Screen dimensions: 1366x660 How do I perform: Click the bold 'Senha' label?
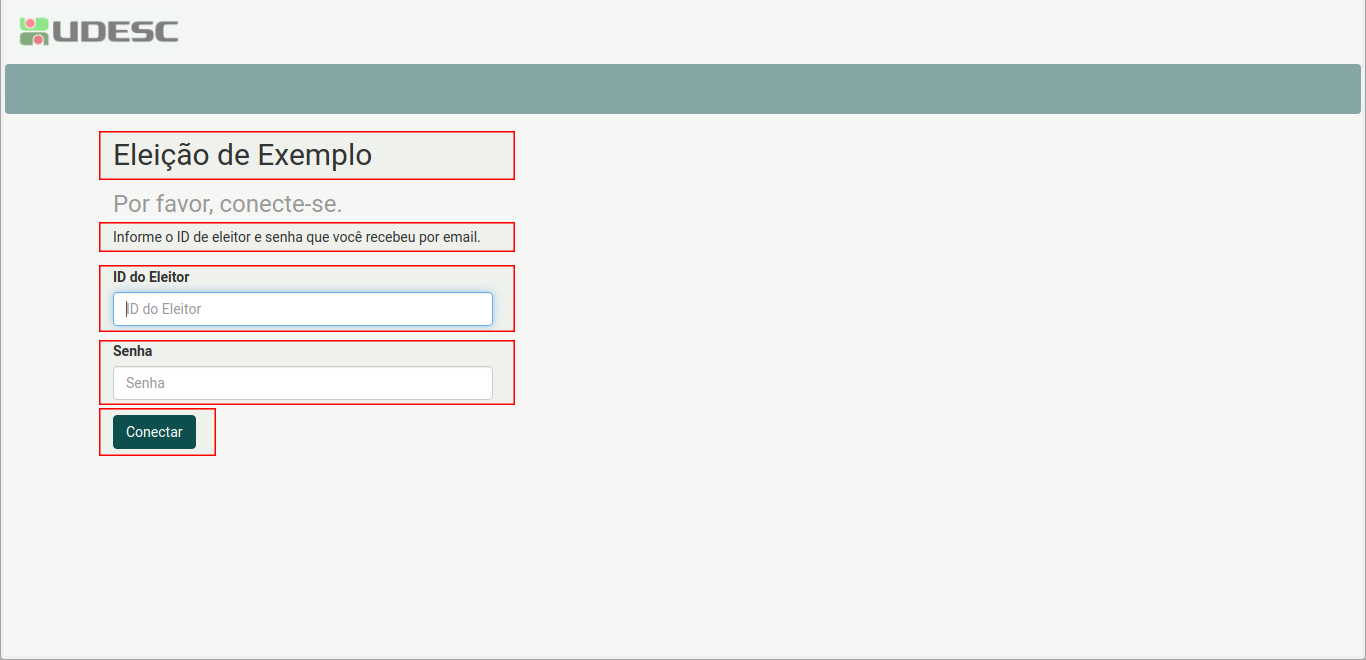(133, 351)
